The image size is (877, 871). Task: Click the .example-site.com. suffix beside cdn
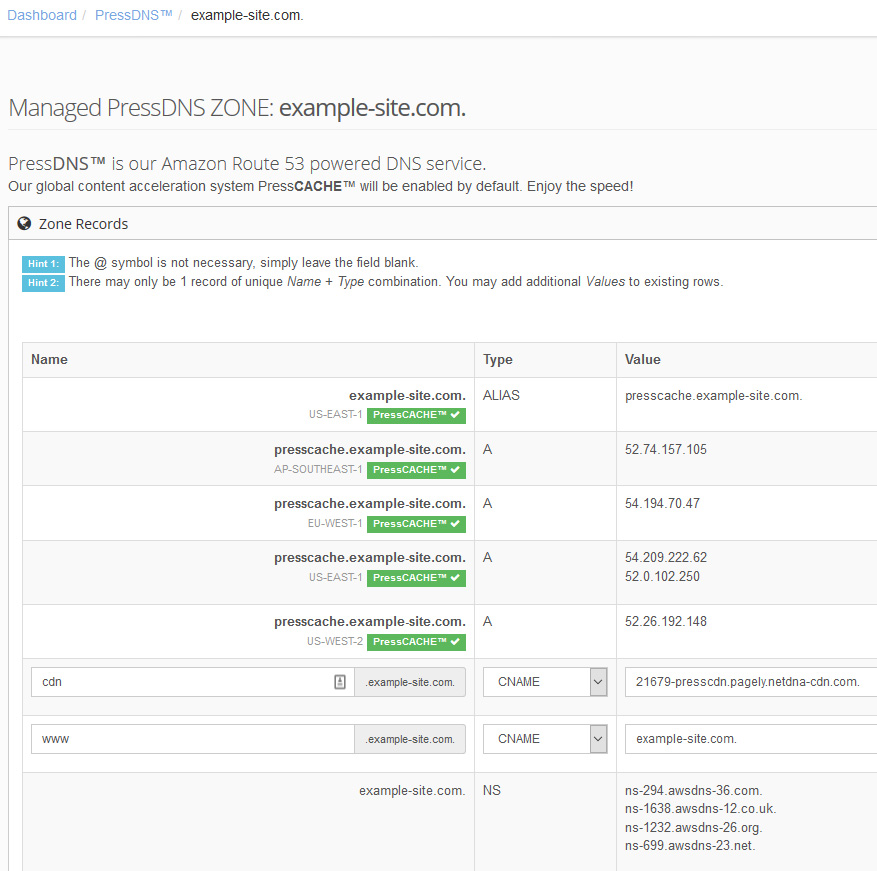pos(410,682)
